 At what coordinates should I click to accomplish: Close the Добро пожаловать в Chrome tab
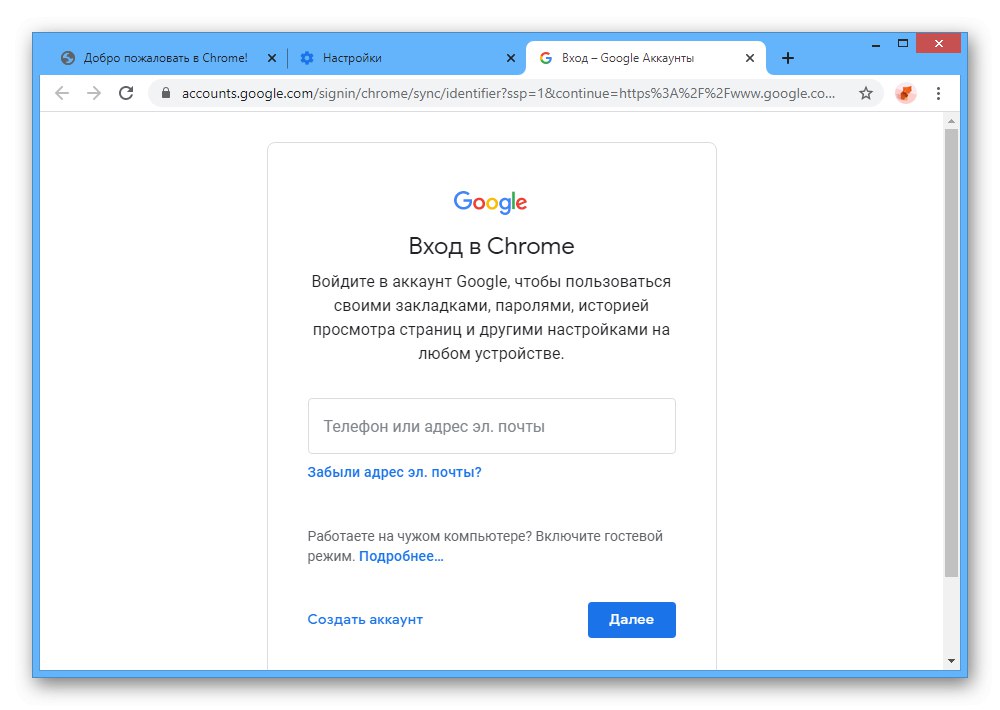(271, 58)
